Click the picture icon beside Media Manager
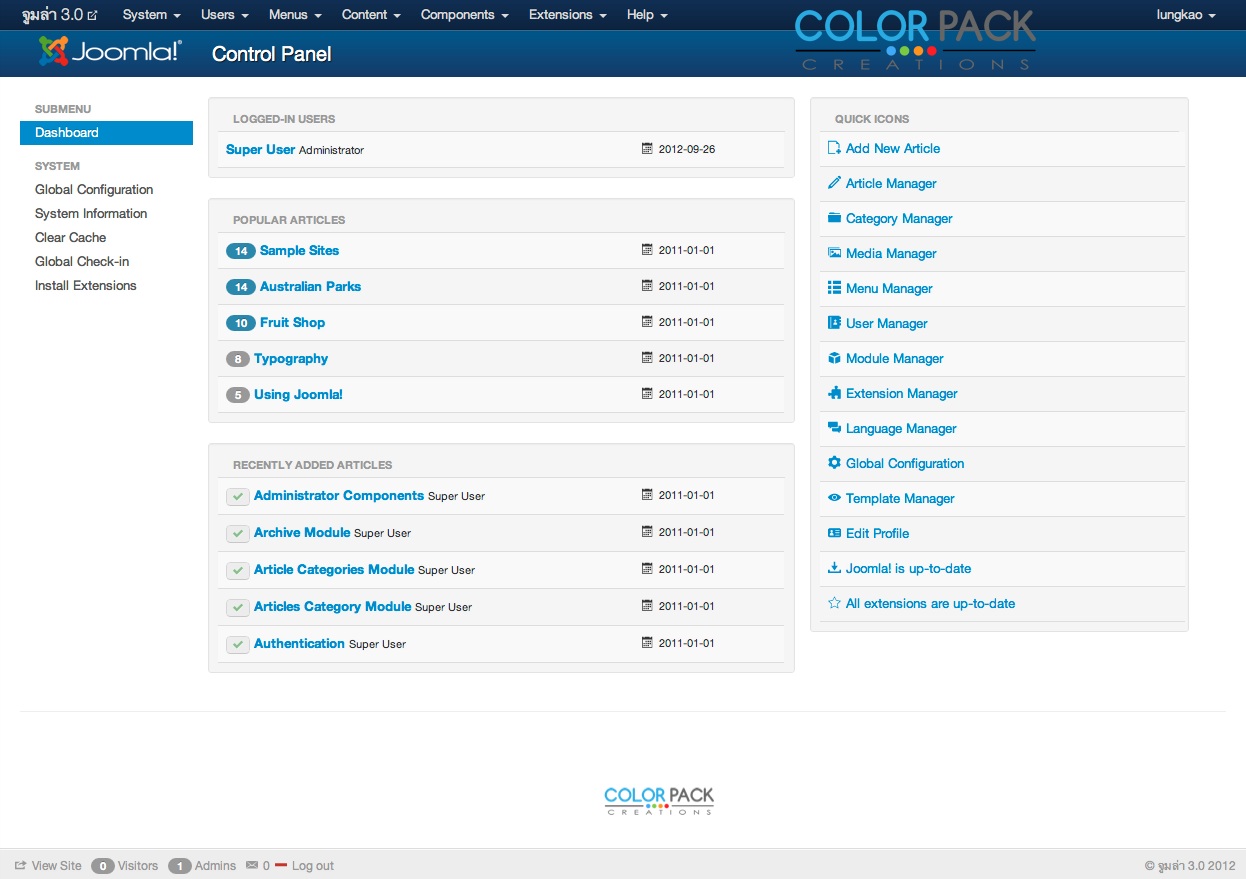This screenshot has height=879, width=1246. [834, 253]
